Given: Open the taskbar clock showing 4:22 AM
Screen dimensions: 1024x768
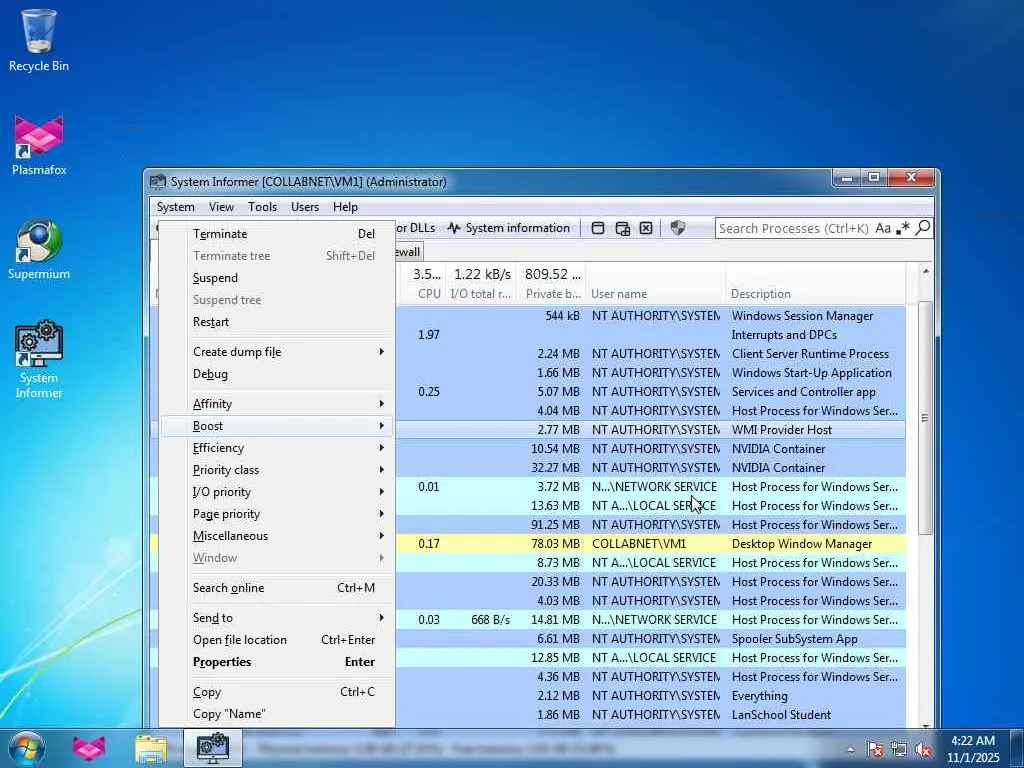Looking at the screenshot, I should pyautogui.click(x=973, y=748).
